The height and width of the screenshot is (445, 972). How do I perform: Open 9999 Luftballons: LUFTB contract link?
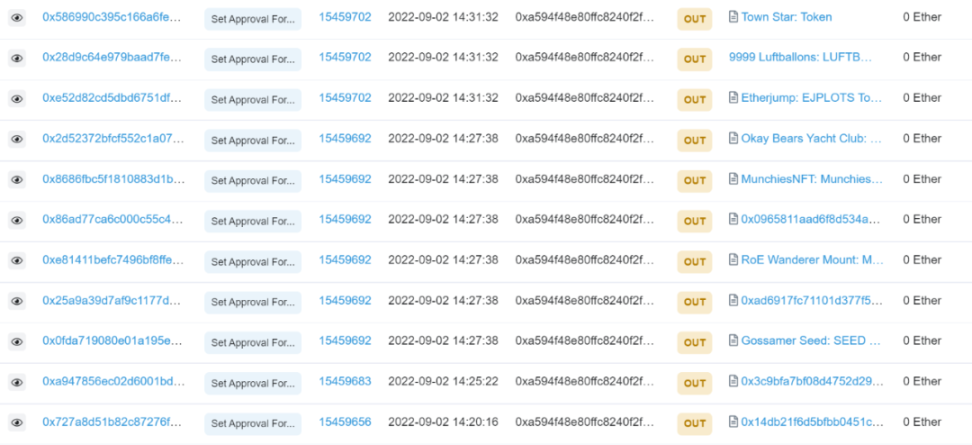pos(801,57)
